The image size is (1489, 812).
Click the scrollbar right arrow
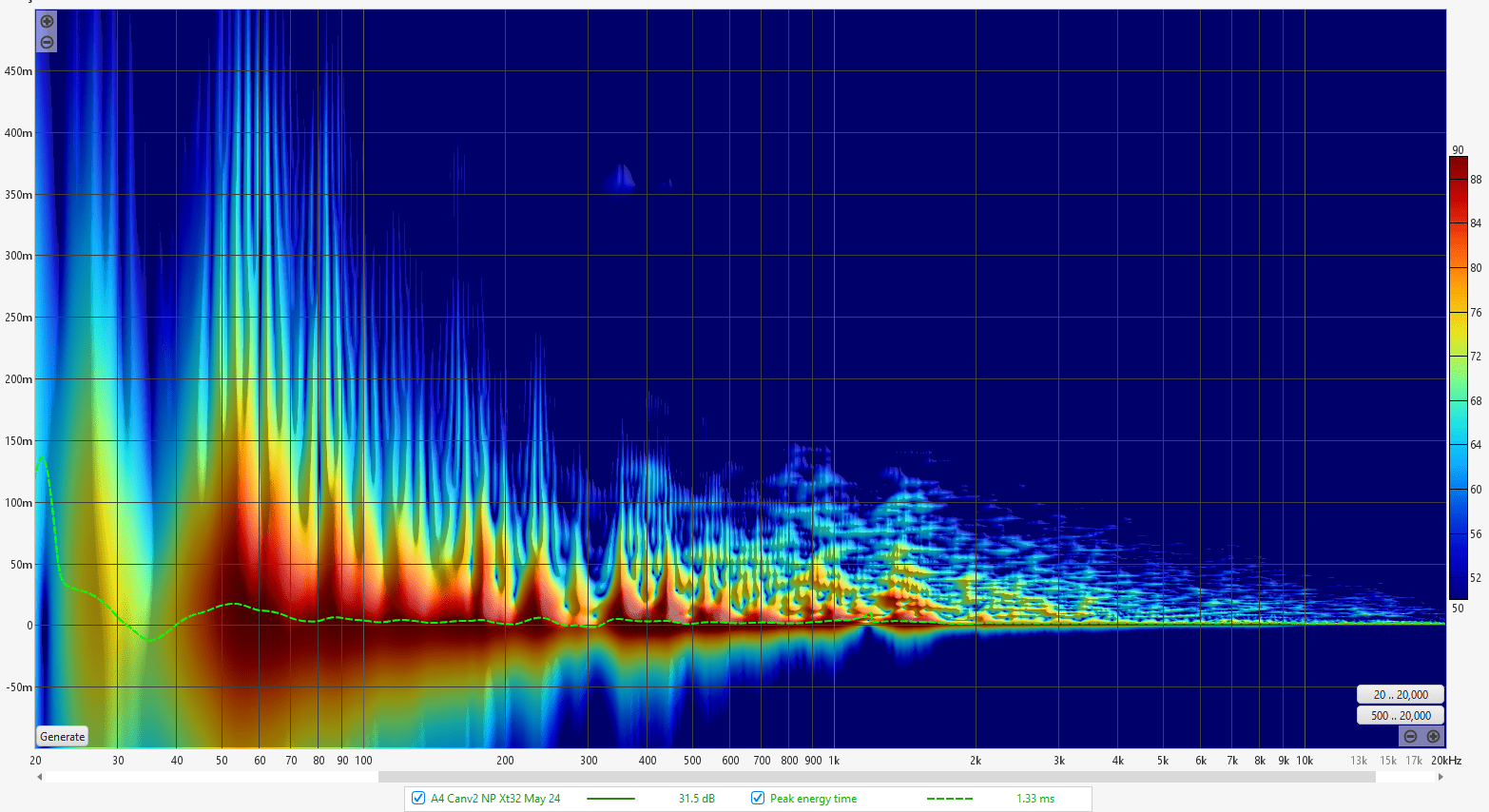pyautogui.click(x=1441, y=777)
